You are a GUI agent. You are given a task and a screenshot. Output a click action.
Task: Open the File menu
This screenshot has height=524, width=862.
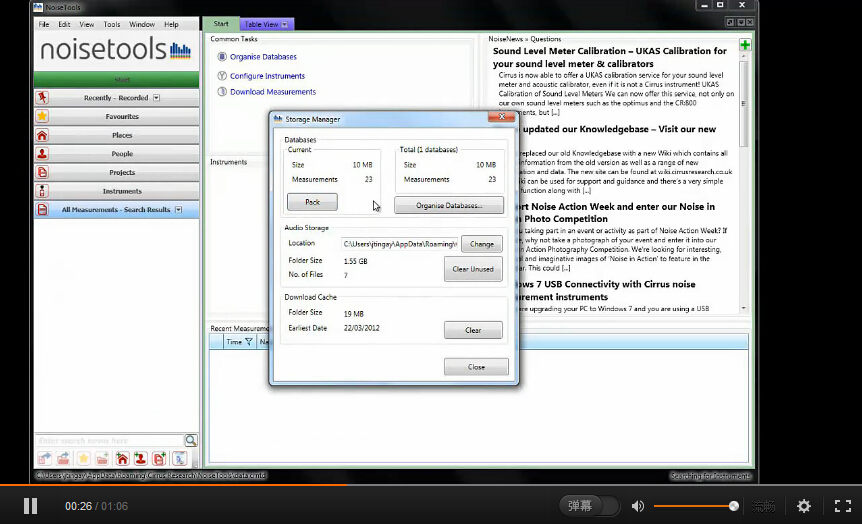point(44,24)
